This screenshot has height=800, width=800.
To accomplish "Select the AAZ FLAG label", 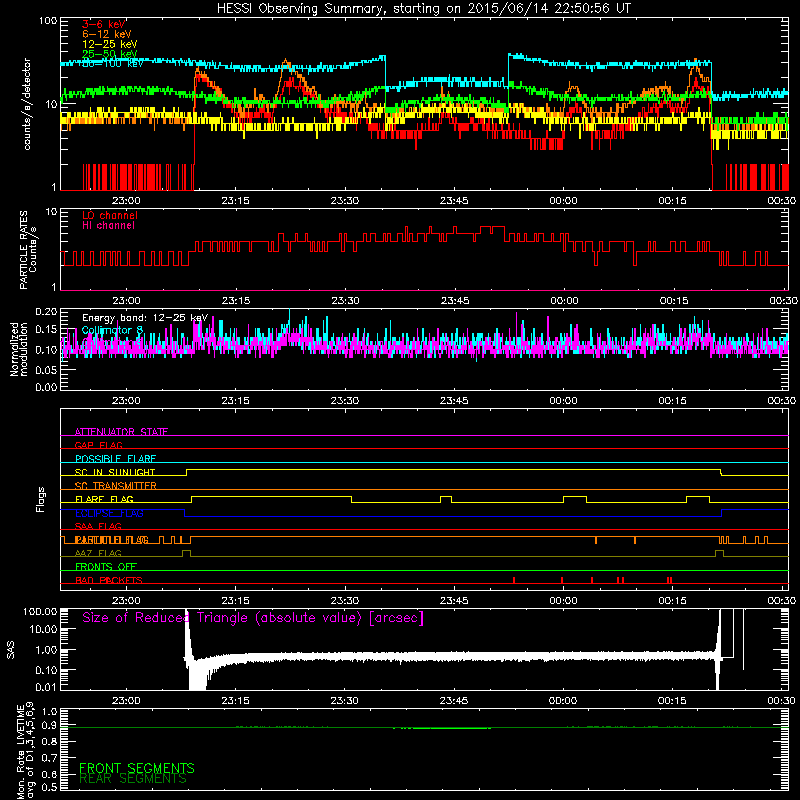I will [98, 553].
